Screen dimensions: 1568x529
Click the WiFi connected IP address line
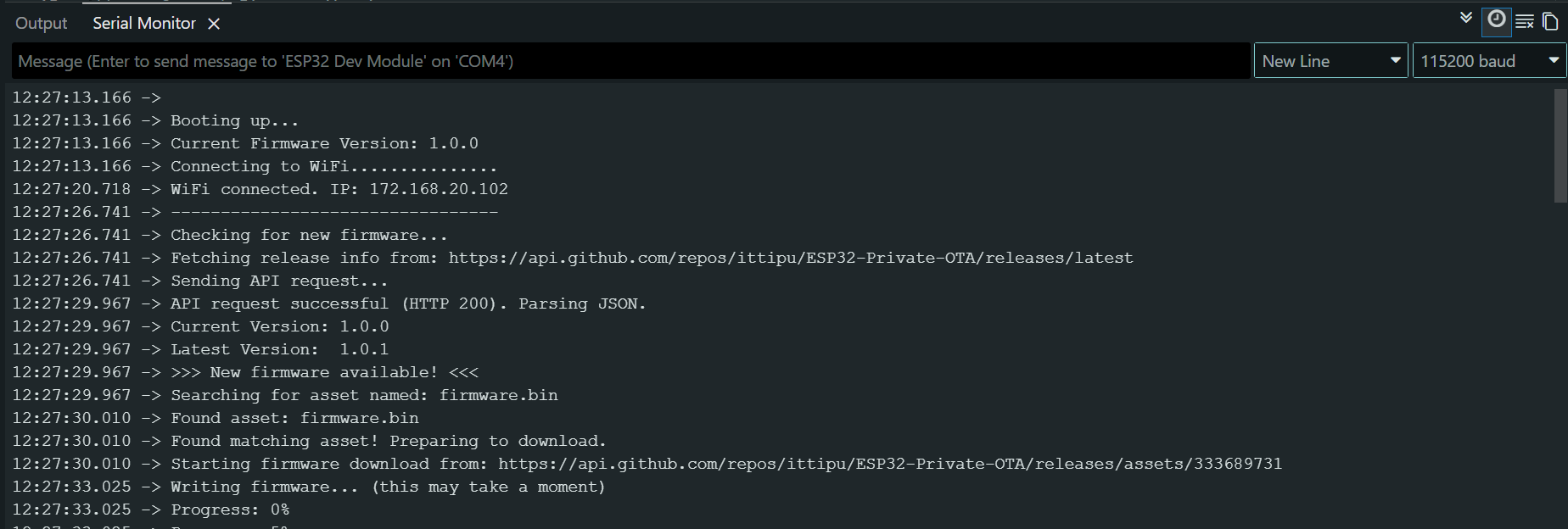(x=339, y=189)
